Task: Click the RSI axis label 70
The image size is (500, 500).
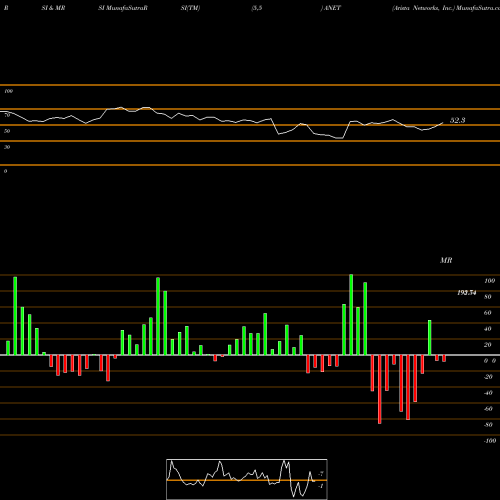Action: point(7,115)
